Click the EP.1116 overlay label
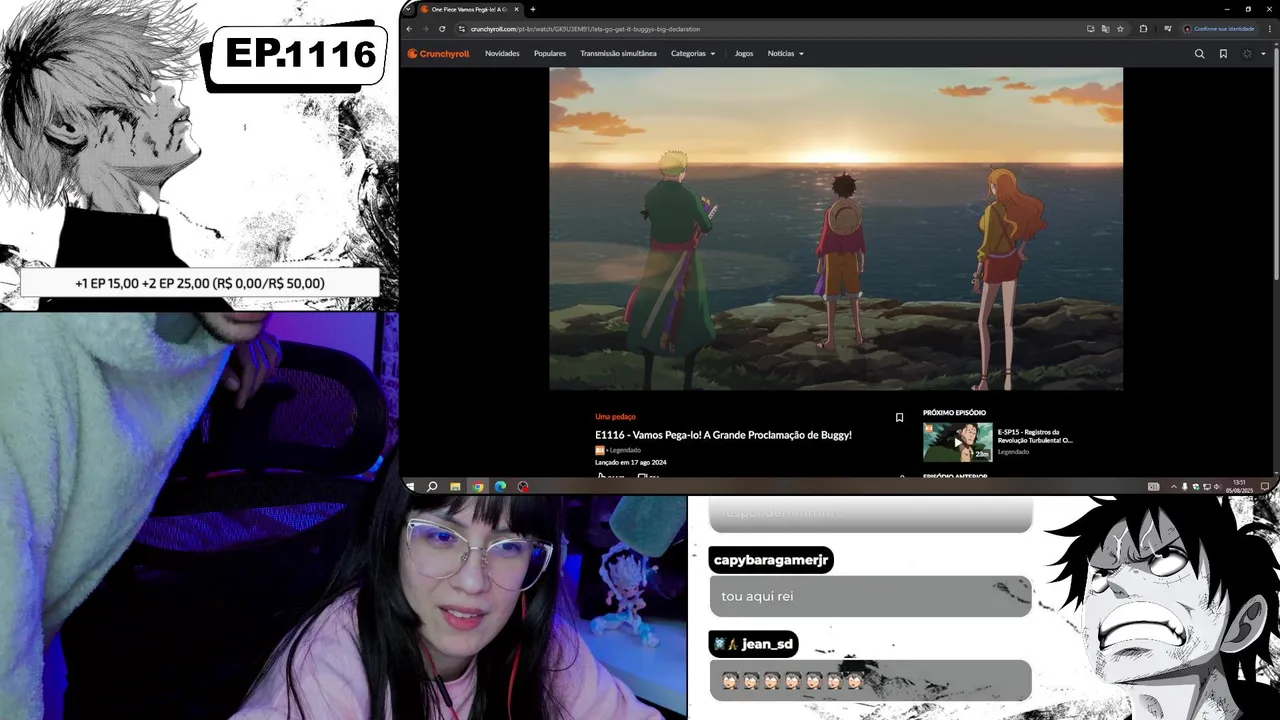The height and width of the screenshot is (720, 1280). click(299, 53)
